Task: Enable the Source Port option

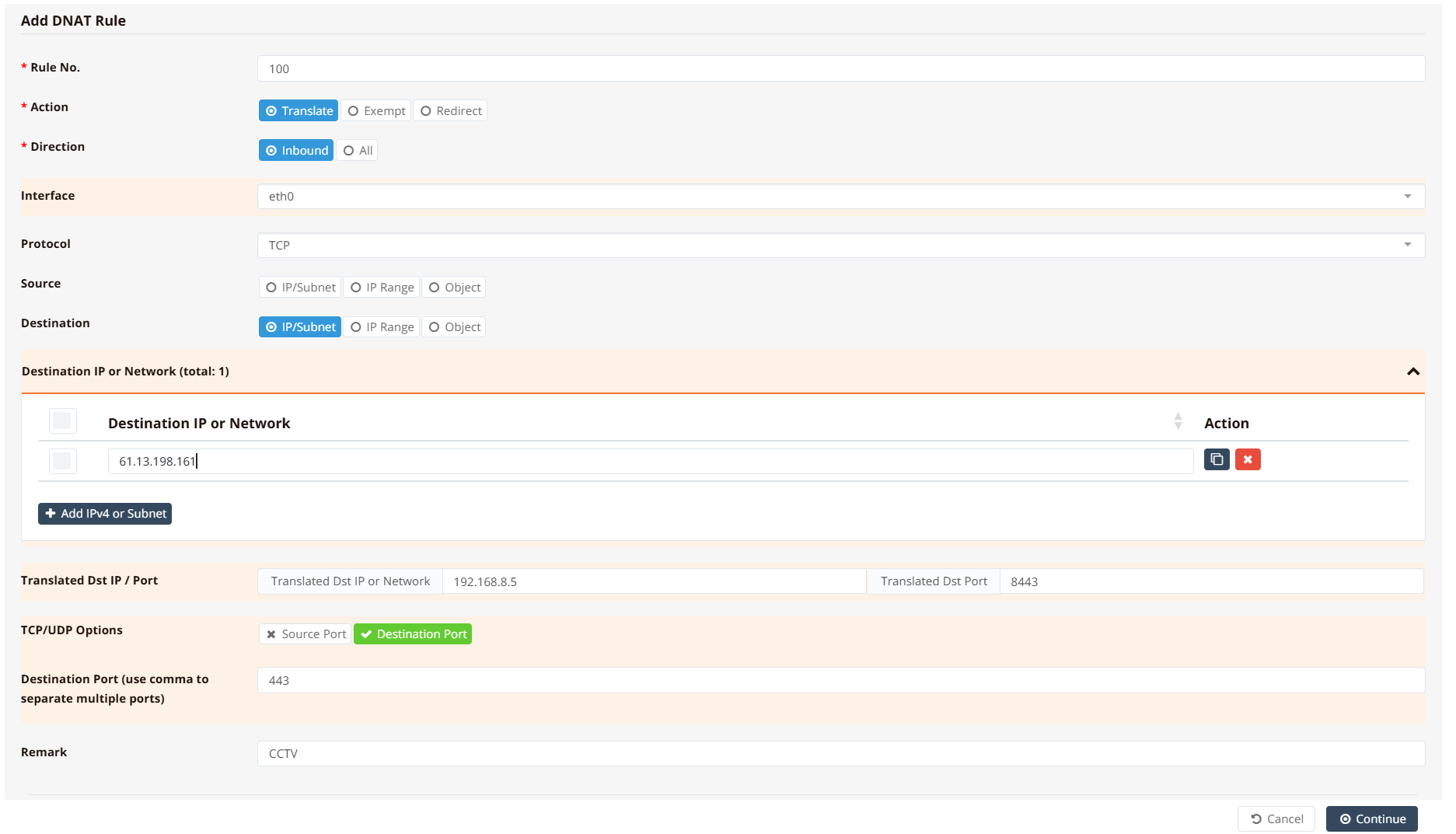Action: [306, 634]
